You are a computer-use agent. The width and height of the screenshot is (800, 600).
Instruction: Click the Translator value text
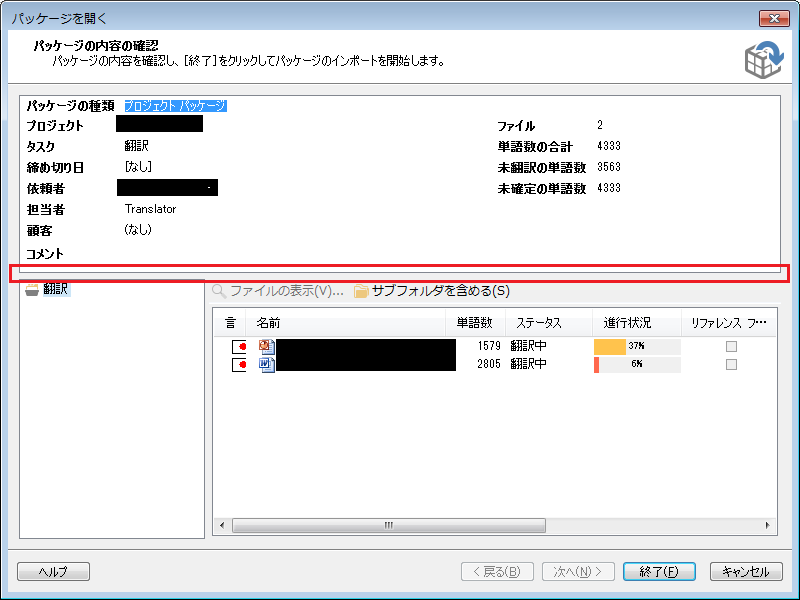click(x=151, y=209)
